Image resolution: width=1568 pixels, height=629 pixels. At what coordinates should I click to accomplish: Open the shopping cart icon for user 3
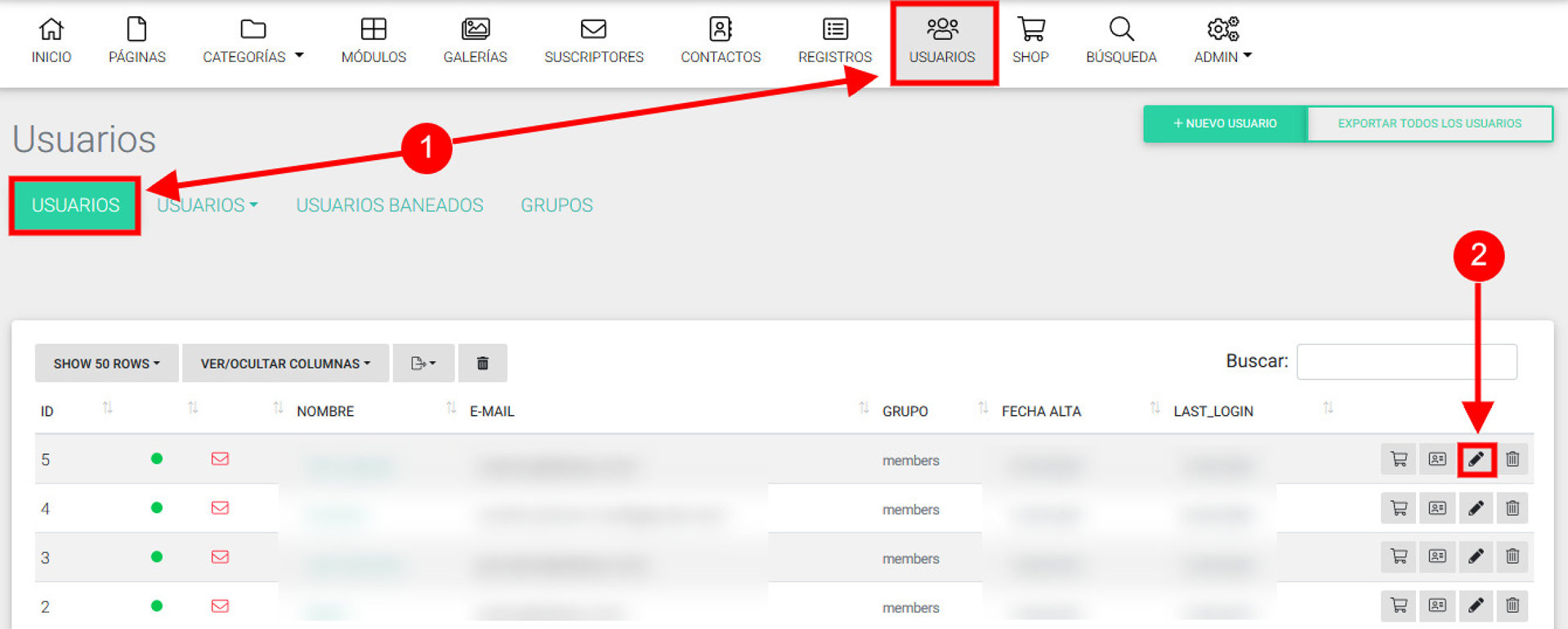1399,557
